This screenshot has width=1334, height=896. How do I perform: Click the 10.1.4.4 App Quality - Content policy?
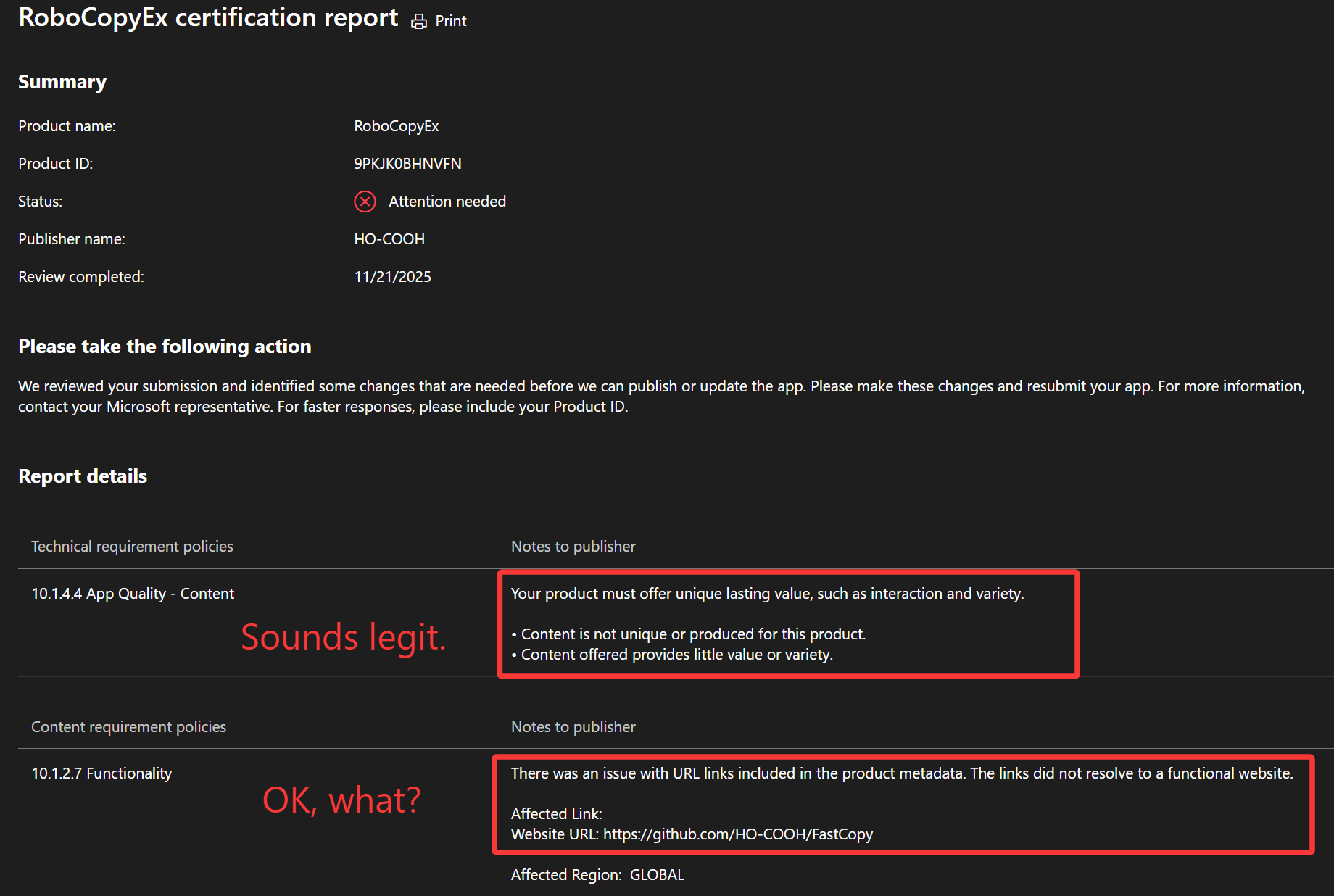tap(132, 593)
